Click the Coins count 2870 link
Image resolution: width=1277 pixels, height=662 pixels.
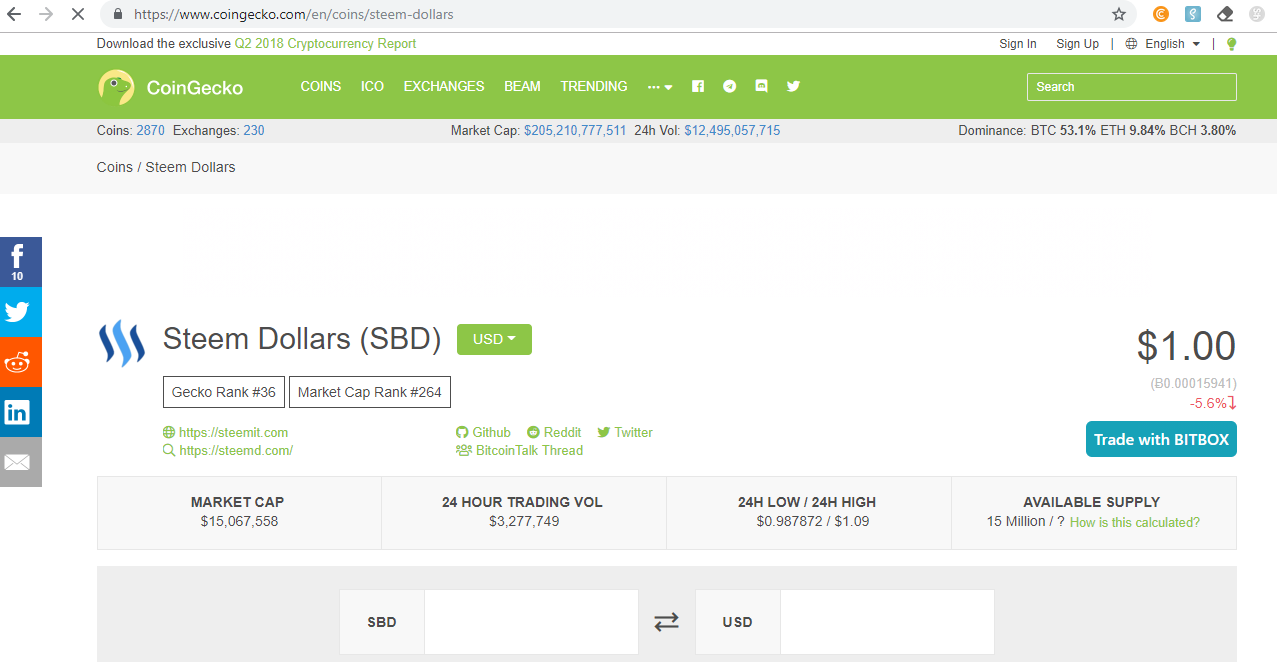coord(150,130)
